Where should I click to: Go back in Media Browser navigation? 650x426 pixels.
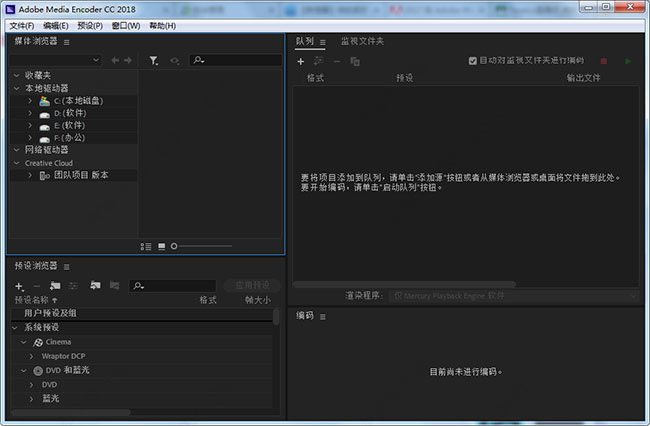[x=115, y=61]
